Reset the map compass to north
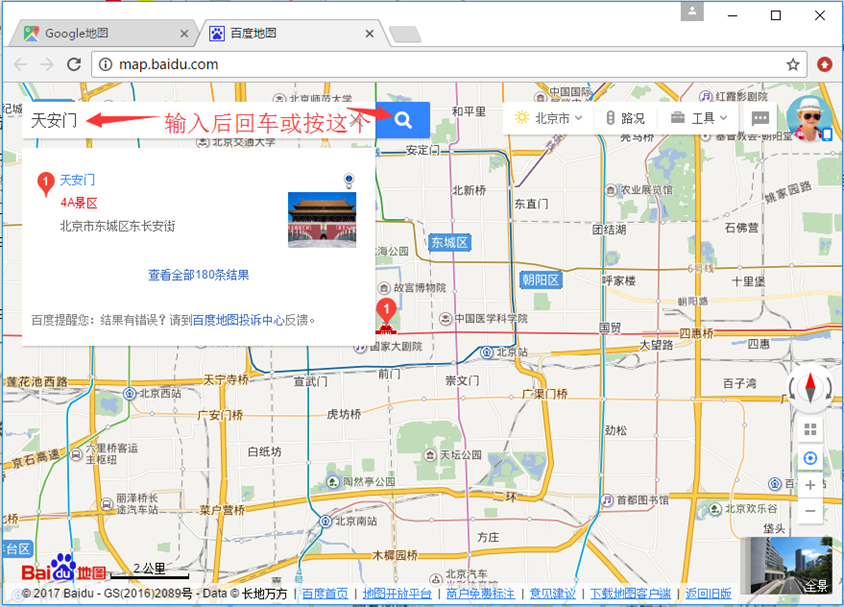The image size is (844, 607). click(810, 387)
